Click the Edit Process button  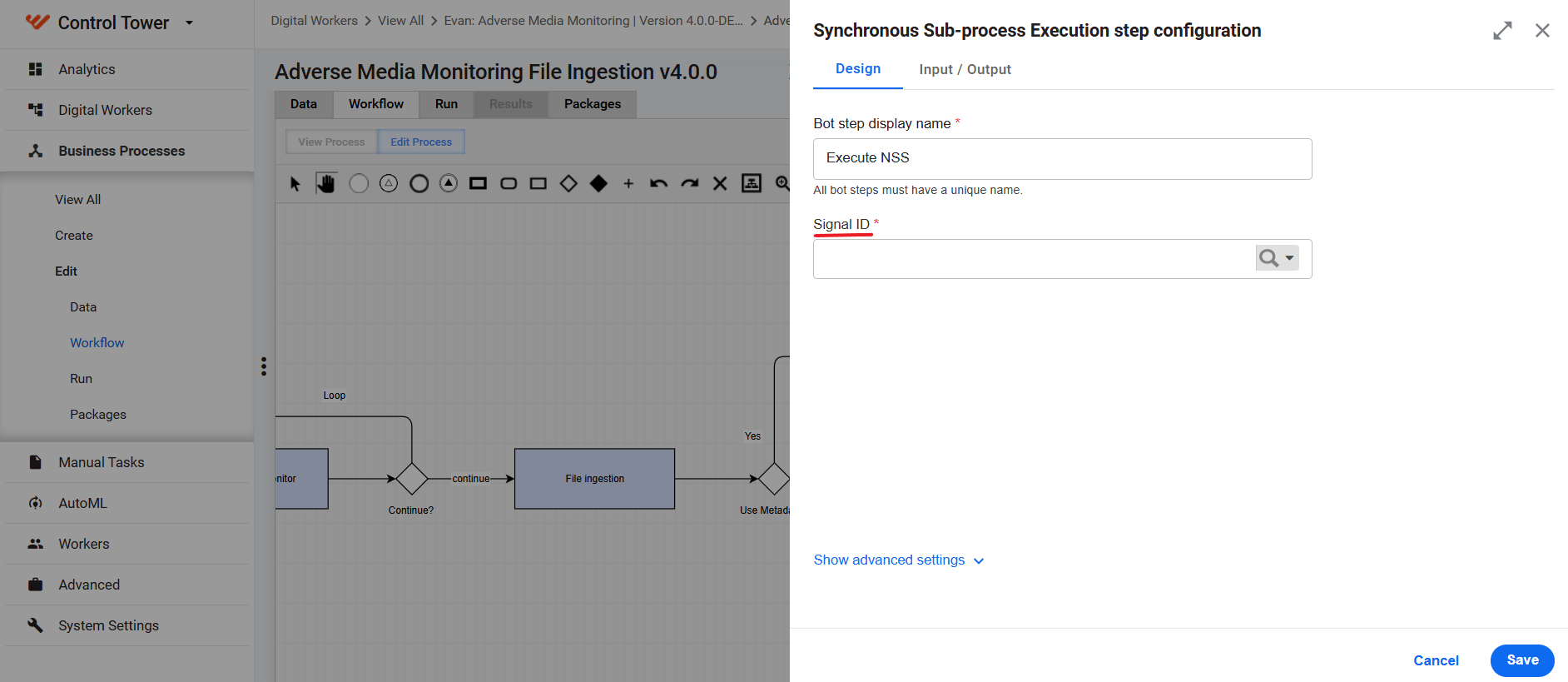(x=421, y=142)
